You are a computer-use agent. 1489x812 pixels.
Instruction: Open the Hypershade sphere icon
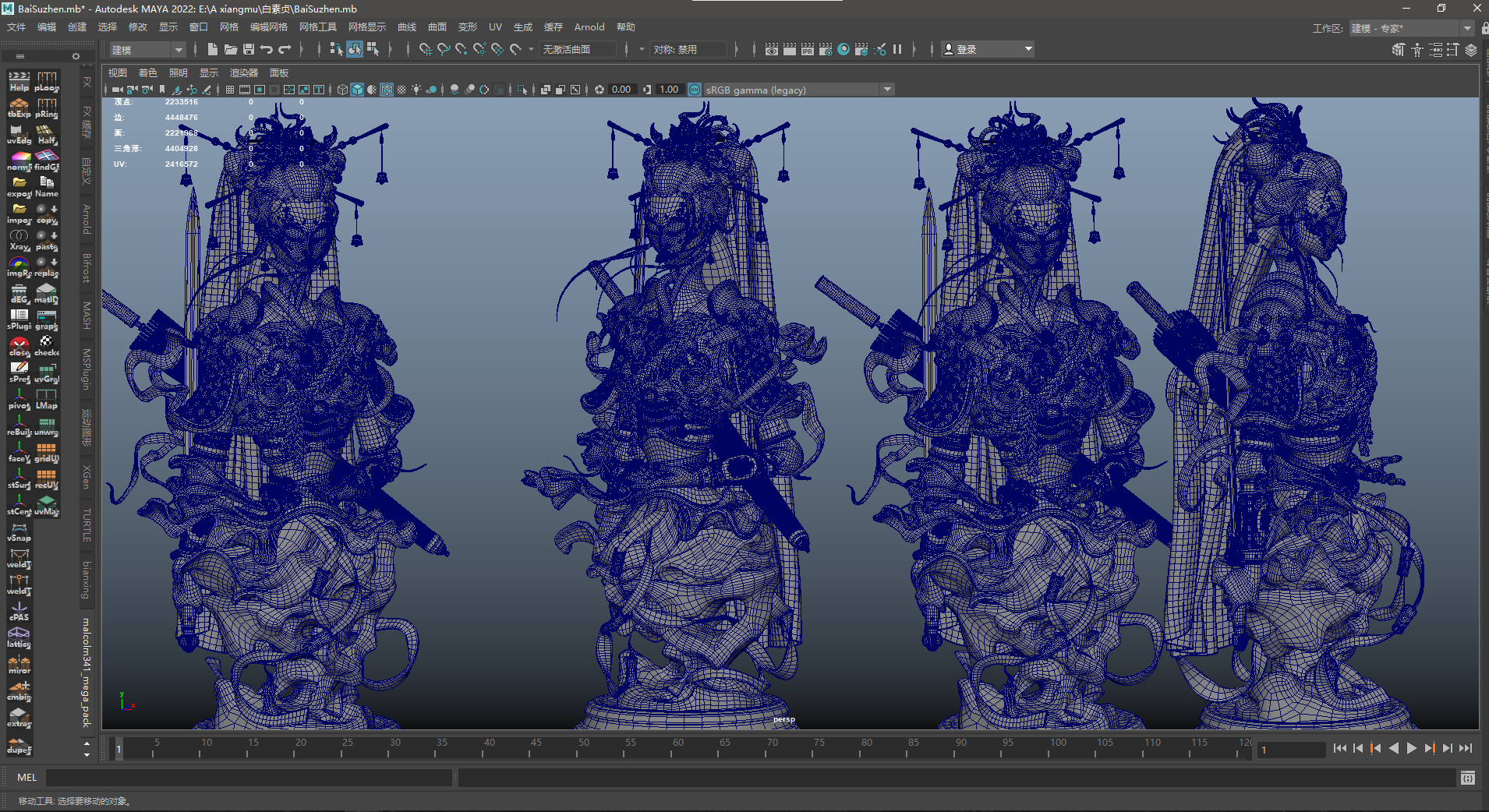click(x=844, y=49)
